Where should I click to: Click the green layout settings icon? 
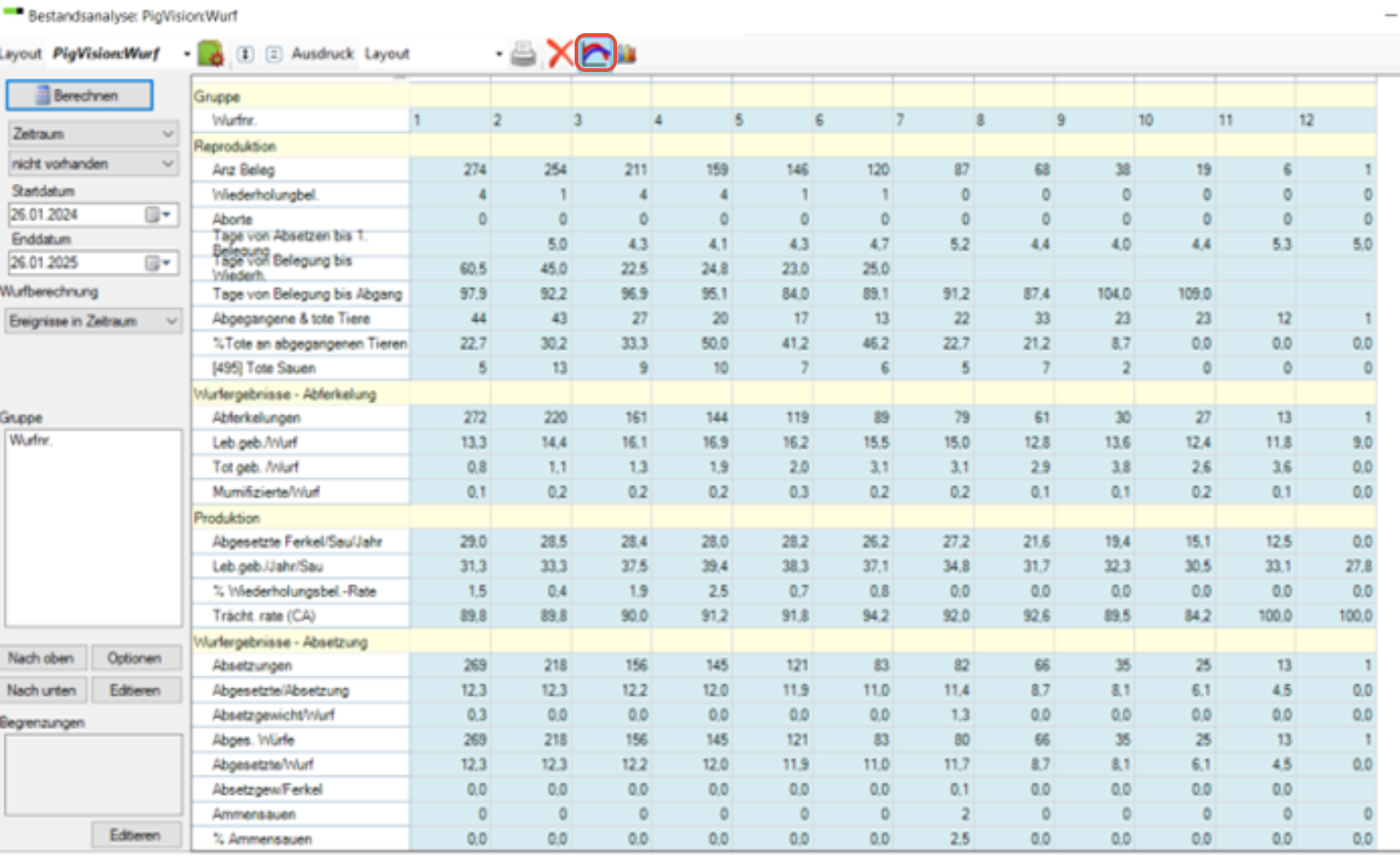click(211, 54)
